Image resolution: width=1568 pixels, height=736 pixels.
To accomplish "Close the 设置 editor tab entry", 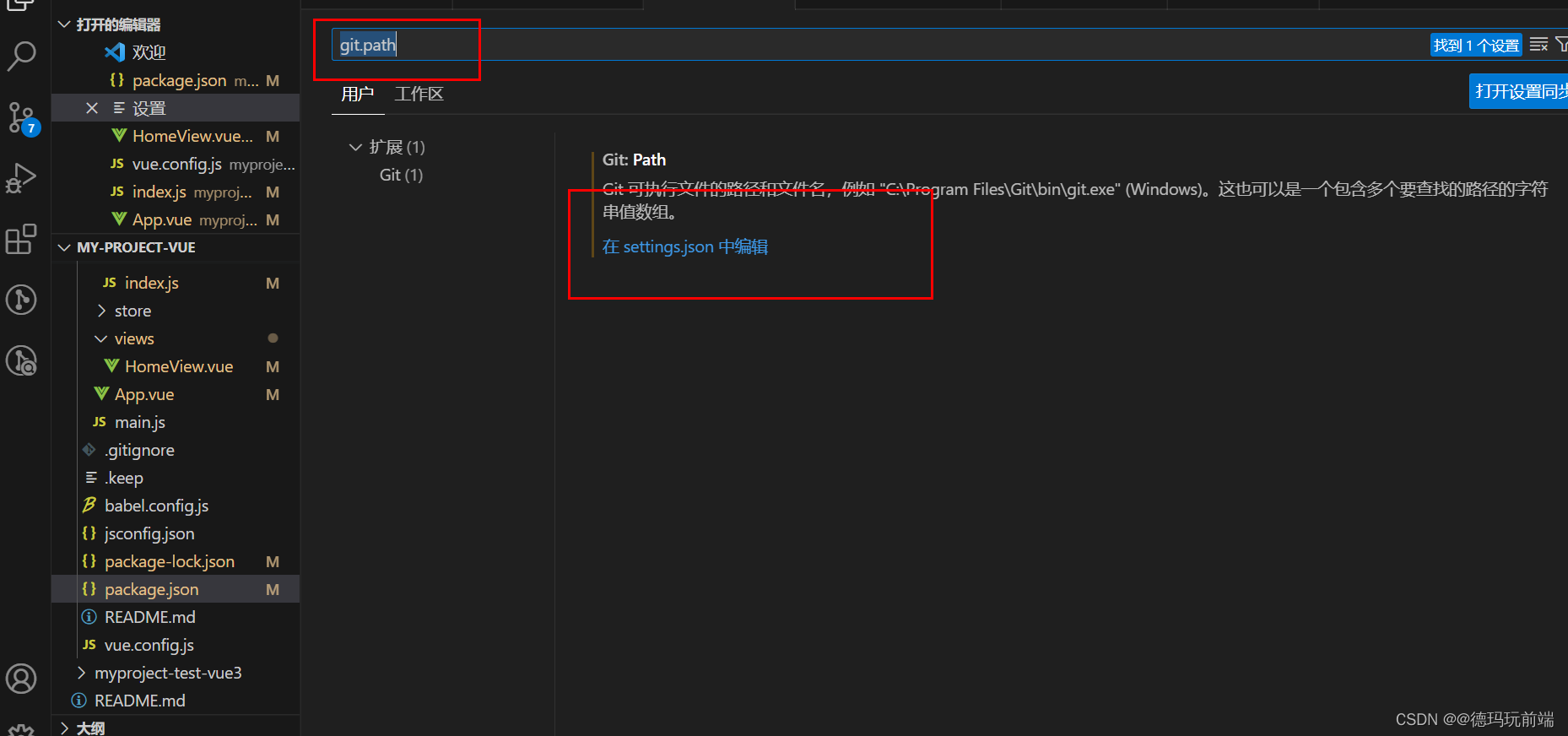I will (x=92, y=108).
